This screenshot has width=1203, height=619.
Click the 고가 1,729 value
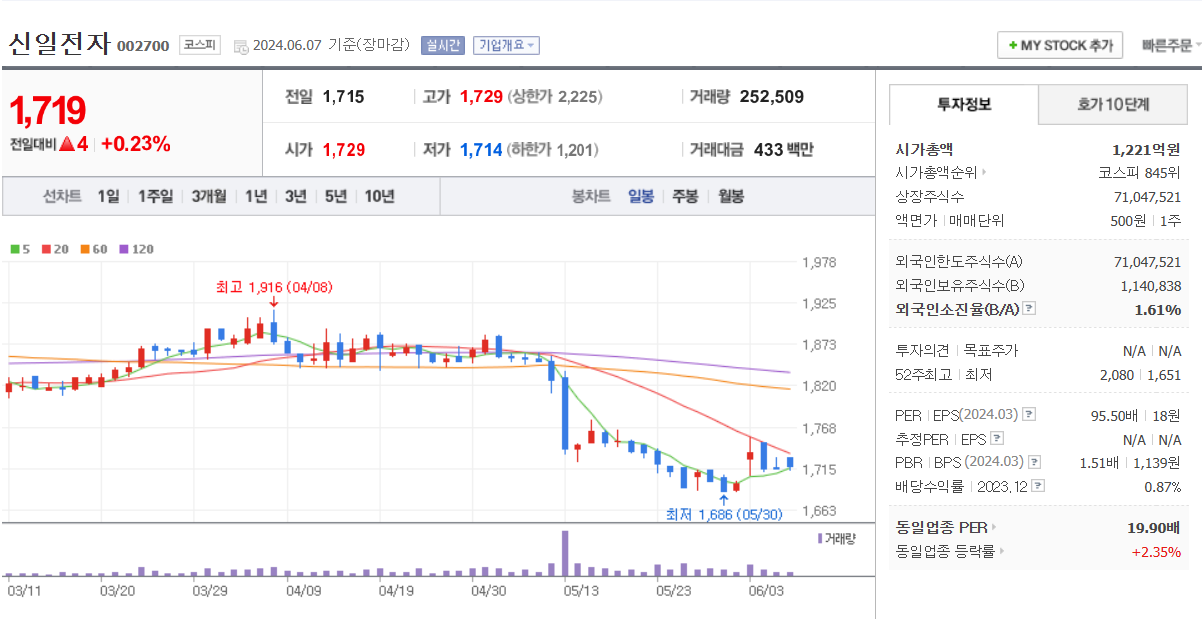coord(481,97)
